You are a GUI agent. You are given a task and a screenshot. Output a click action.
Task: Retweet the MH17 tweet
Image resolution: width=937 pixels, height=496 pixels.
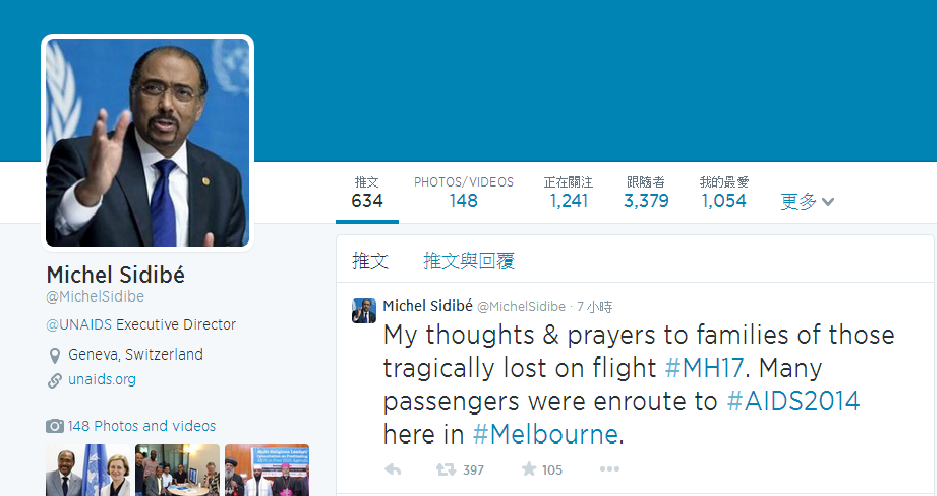[x=445, y=469]
